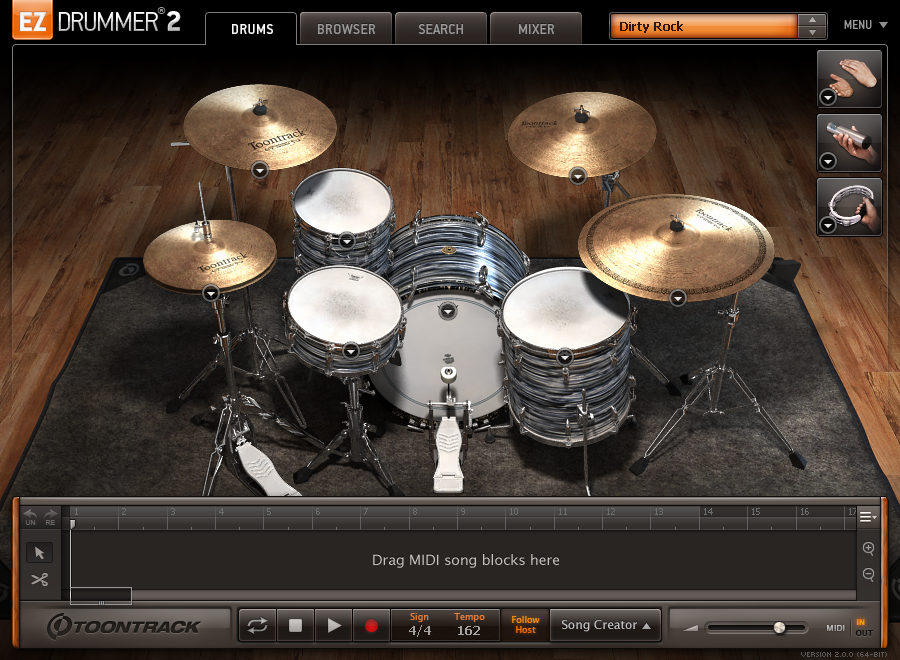Viewport: 900px width, 660px height.
Task: Click the ride cymbal surface
Action: tap(676, 247)
